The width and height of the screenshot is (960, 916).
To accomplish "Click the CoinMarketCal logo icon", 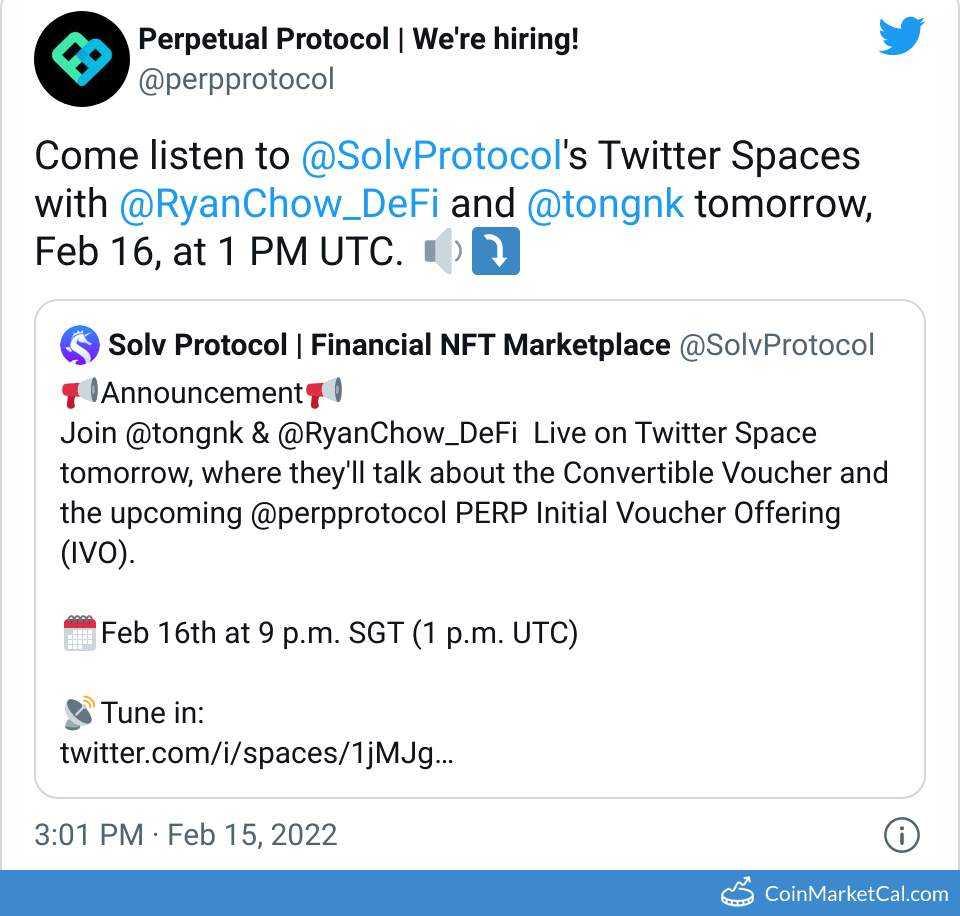I will pos(738,891).
